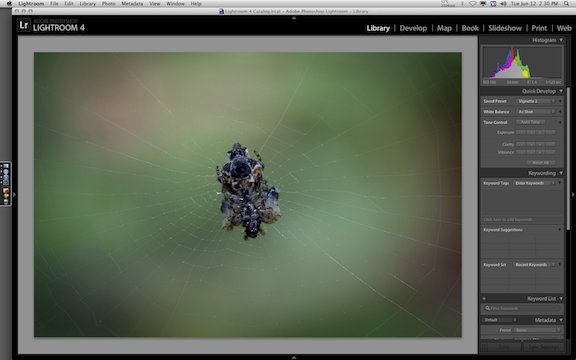Decrease Exposure by a large step

(x=521, y=132)
